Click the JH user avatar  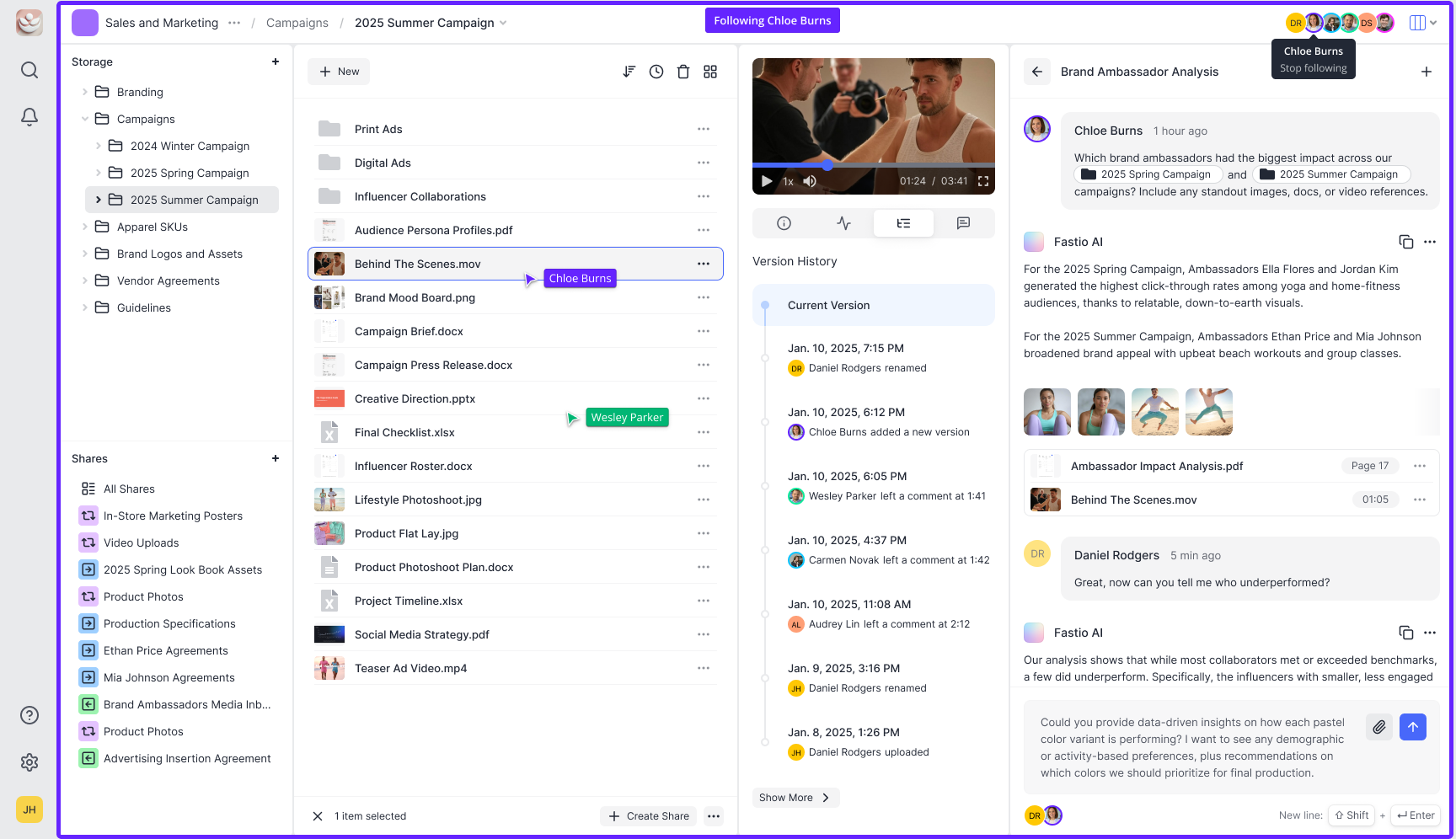29,810
